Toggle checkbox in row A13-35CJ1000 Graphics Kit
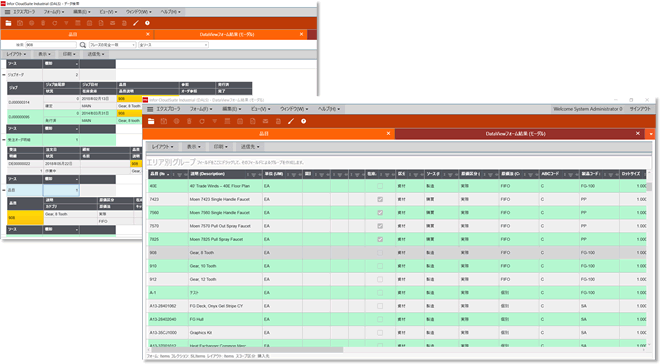This screenshot has width=660, height=364. tap(380, 333)
